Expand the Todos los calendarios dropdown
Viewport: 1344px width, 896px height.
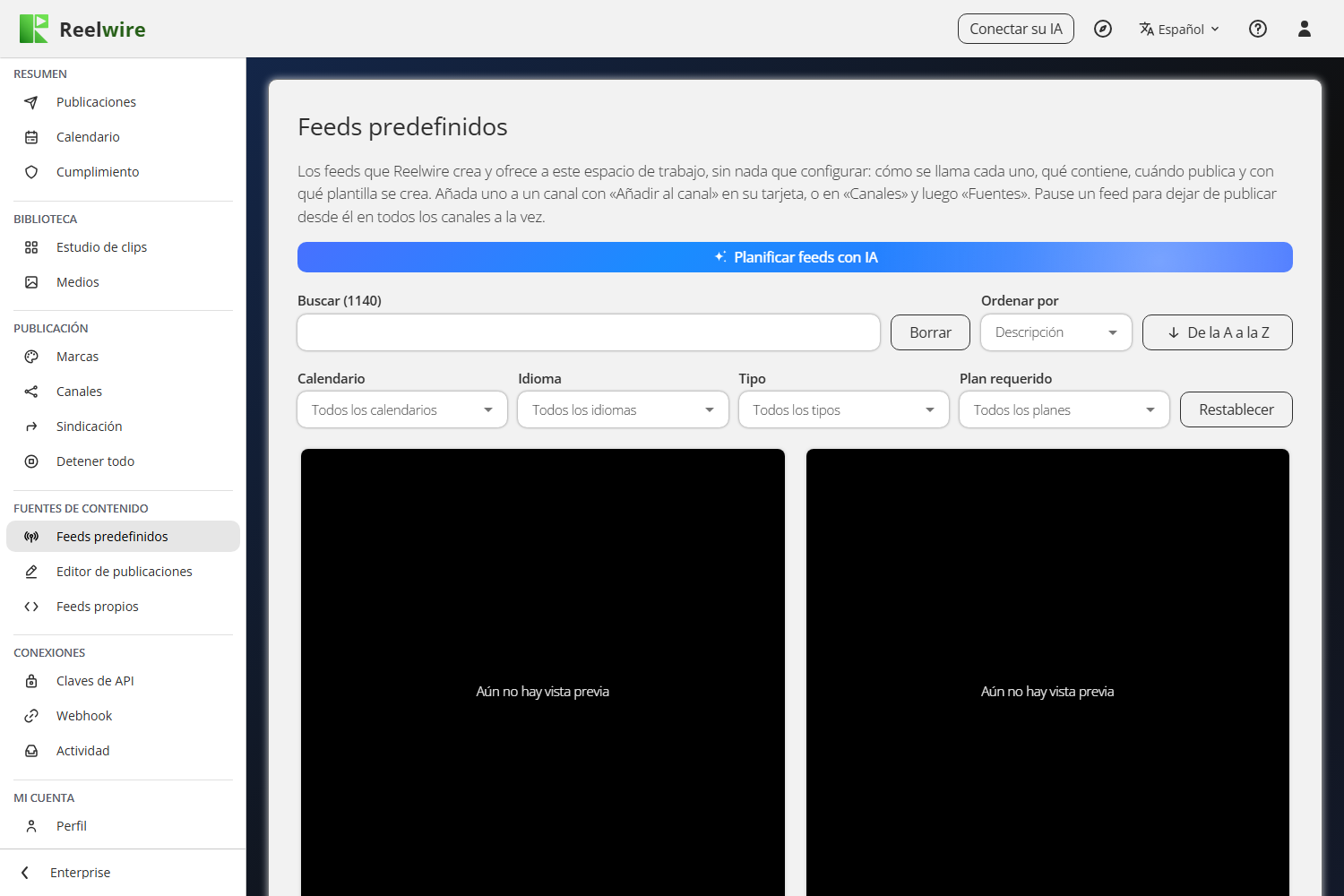pos(402,409)
